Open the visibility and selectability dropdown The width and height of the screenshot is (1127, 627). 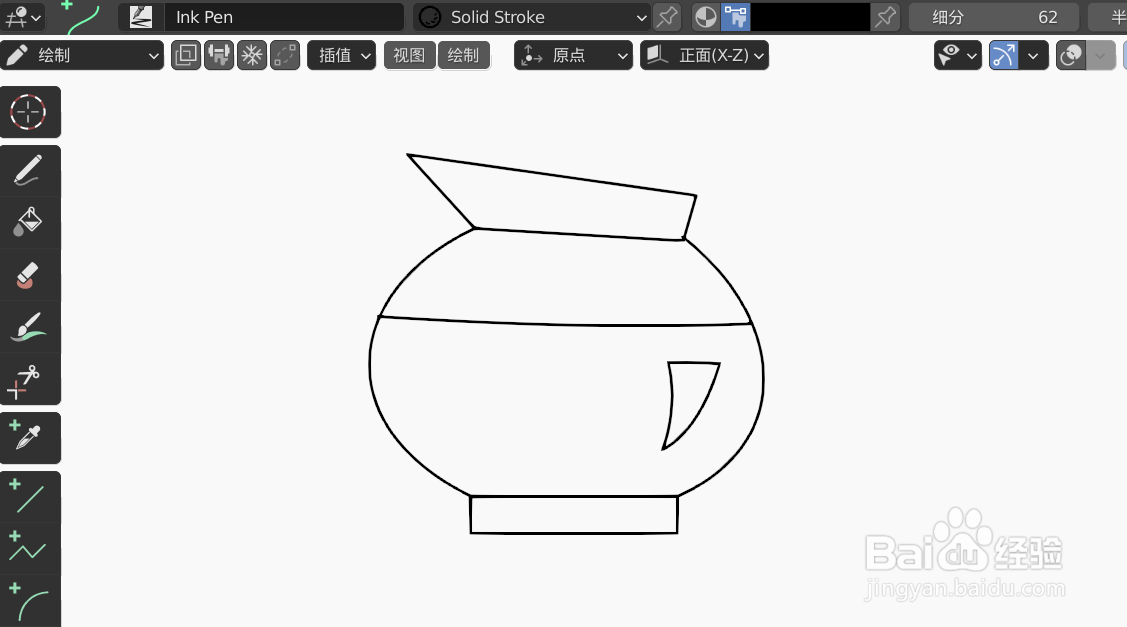point(957,55)
